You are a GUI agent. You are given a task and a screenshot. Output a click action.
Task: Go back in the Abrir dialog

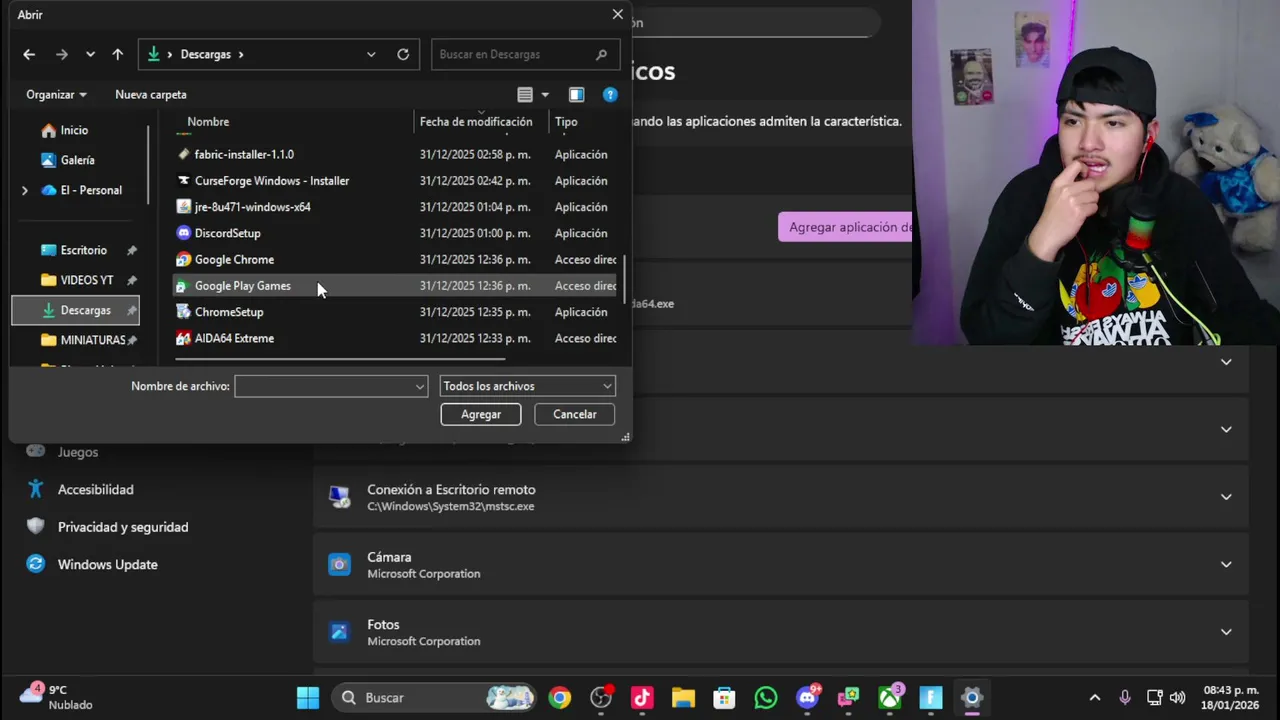pyautogui.click(x=29, y=54)
